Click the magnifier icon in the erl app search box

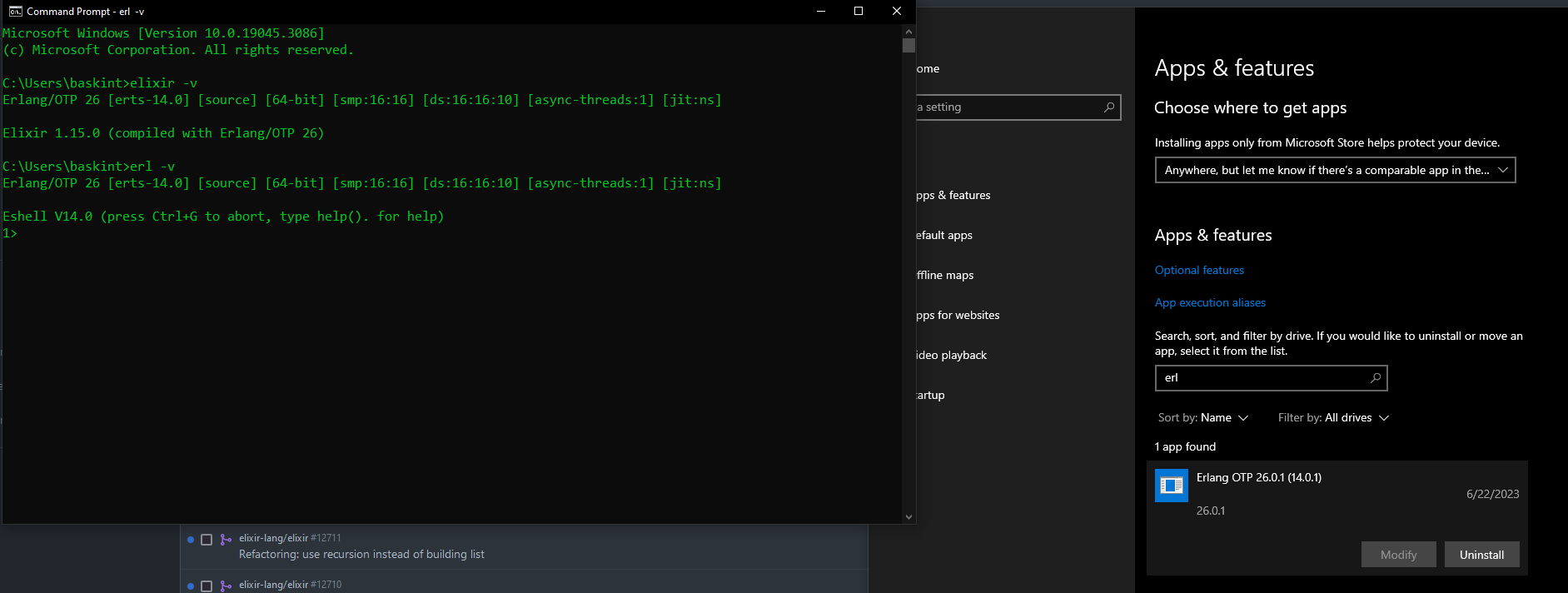coord(1376,378)
